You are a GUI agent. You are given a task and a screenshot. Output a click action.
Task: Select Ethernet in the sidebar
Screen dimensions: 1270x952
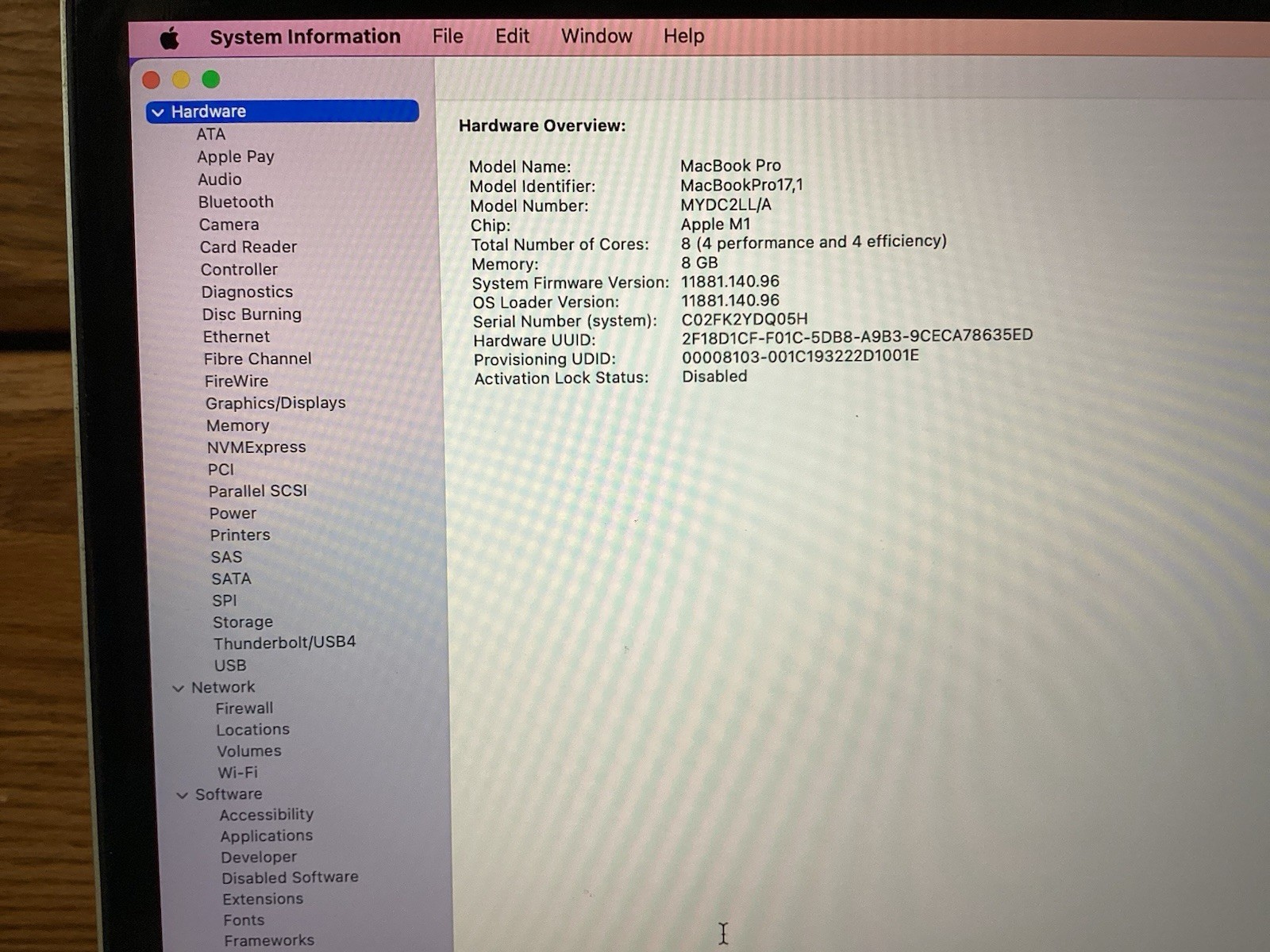[237, 336]
